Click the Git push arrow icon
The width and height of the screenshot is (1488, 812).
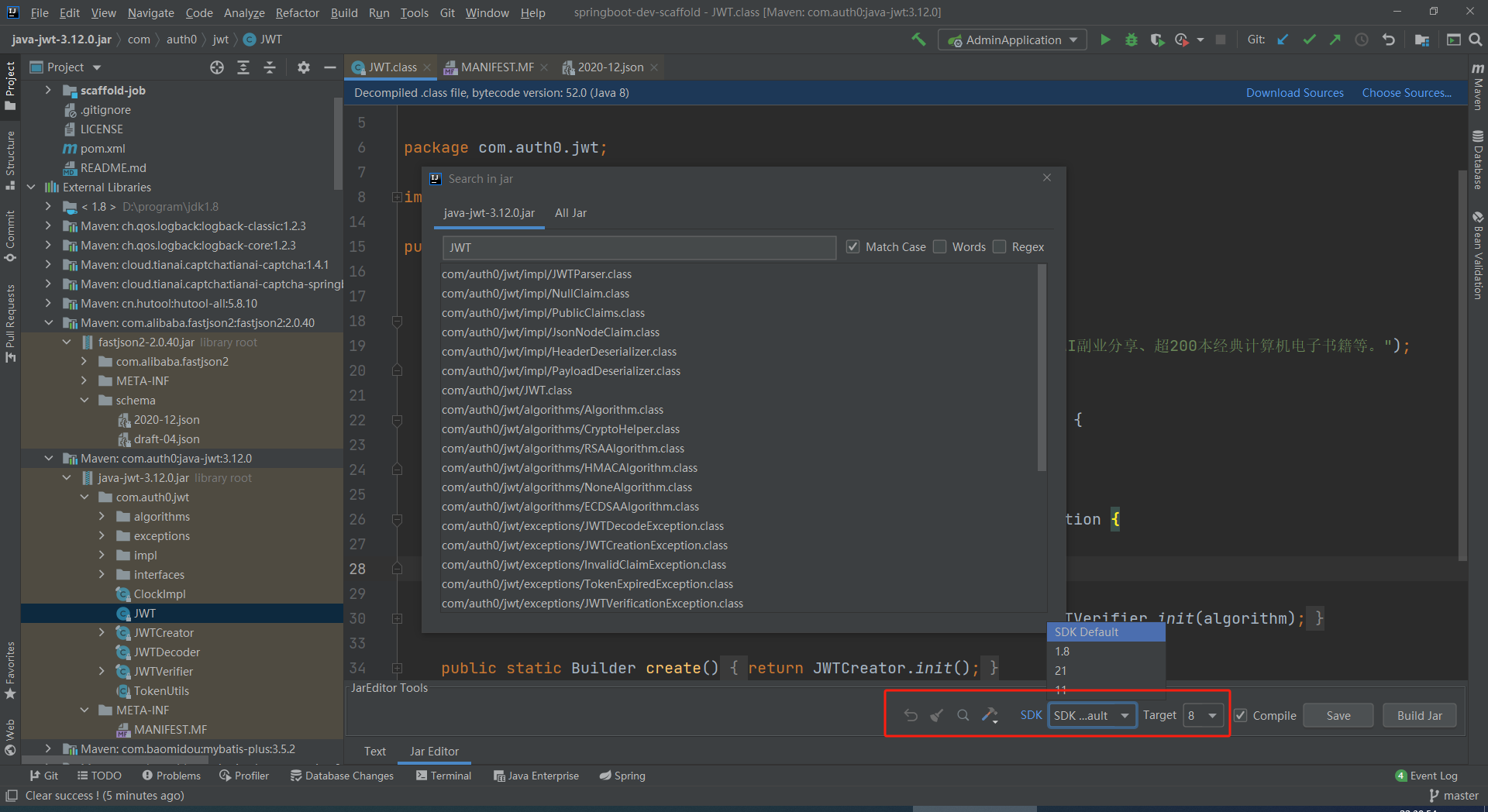1335,40
